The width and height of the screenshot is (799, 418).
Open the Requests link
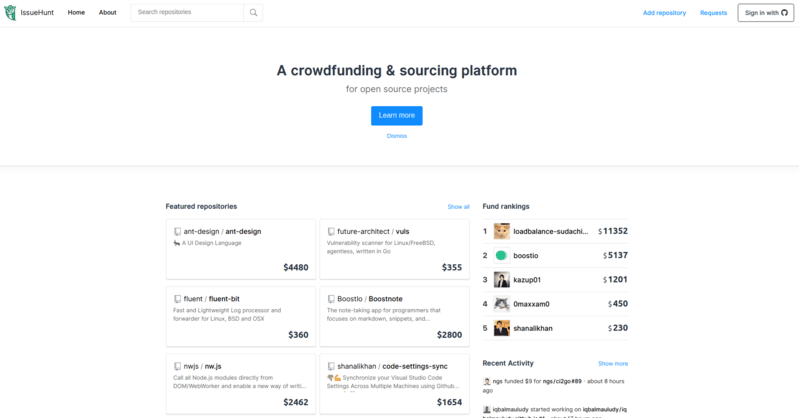click(x=713, y=13)
